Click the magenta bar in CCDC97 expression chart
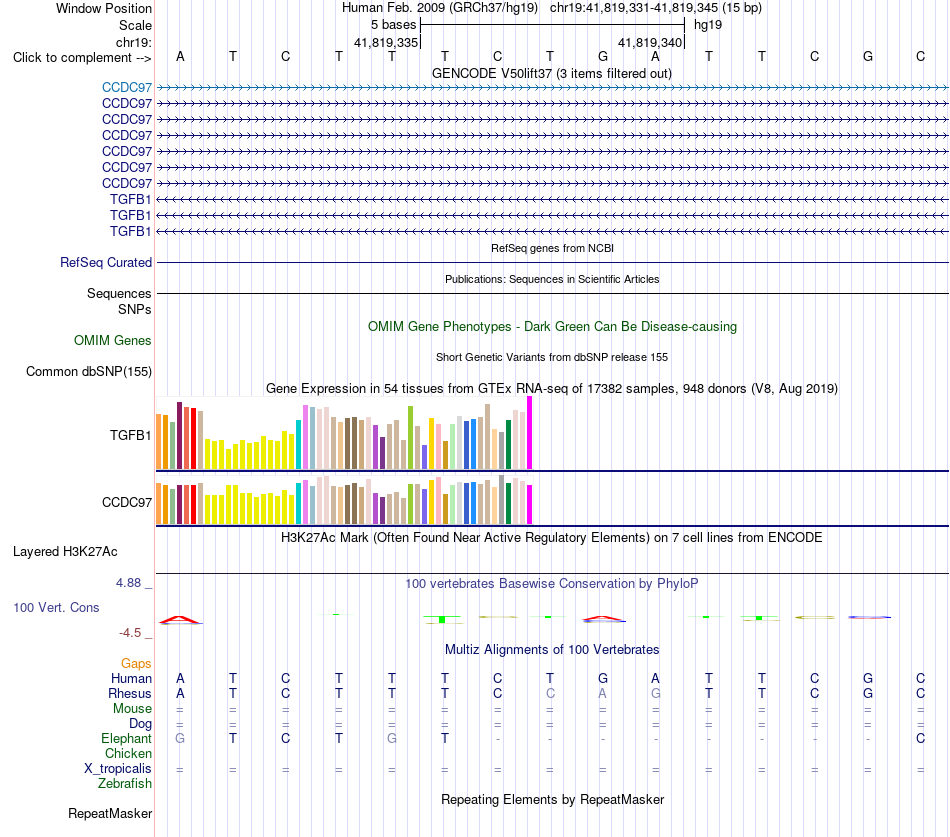 [530, 504]
